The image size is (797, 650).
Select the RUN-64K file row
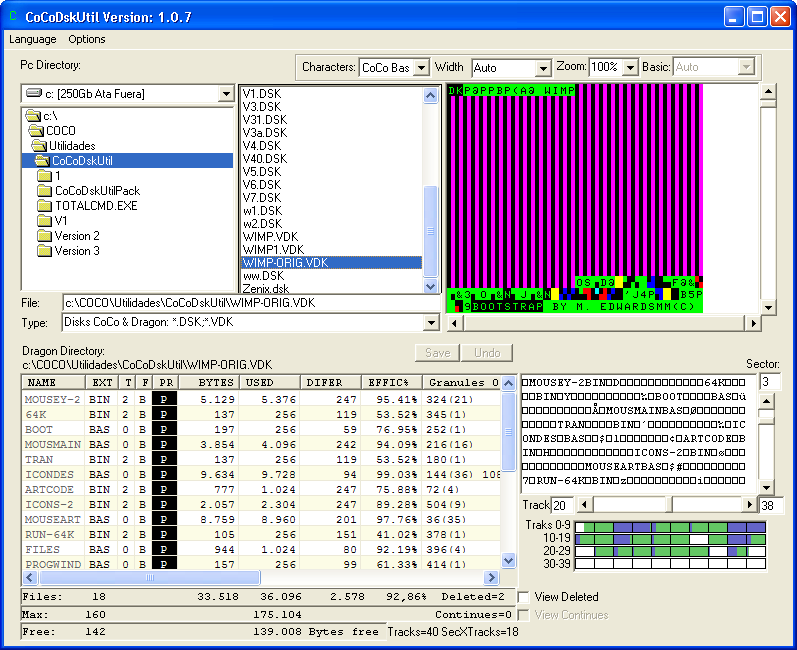[261, 535]
